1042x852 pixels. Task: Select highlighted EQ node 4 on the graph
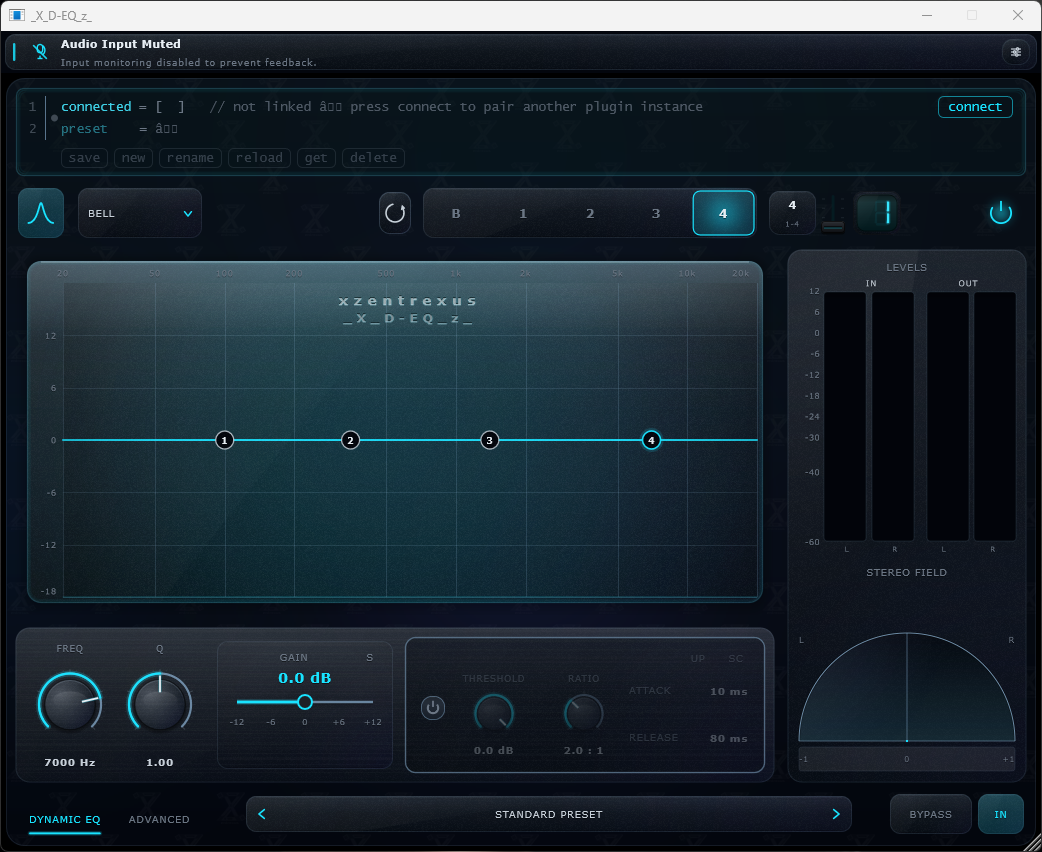pyautogui.click(x=651, y=440)
